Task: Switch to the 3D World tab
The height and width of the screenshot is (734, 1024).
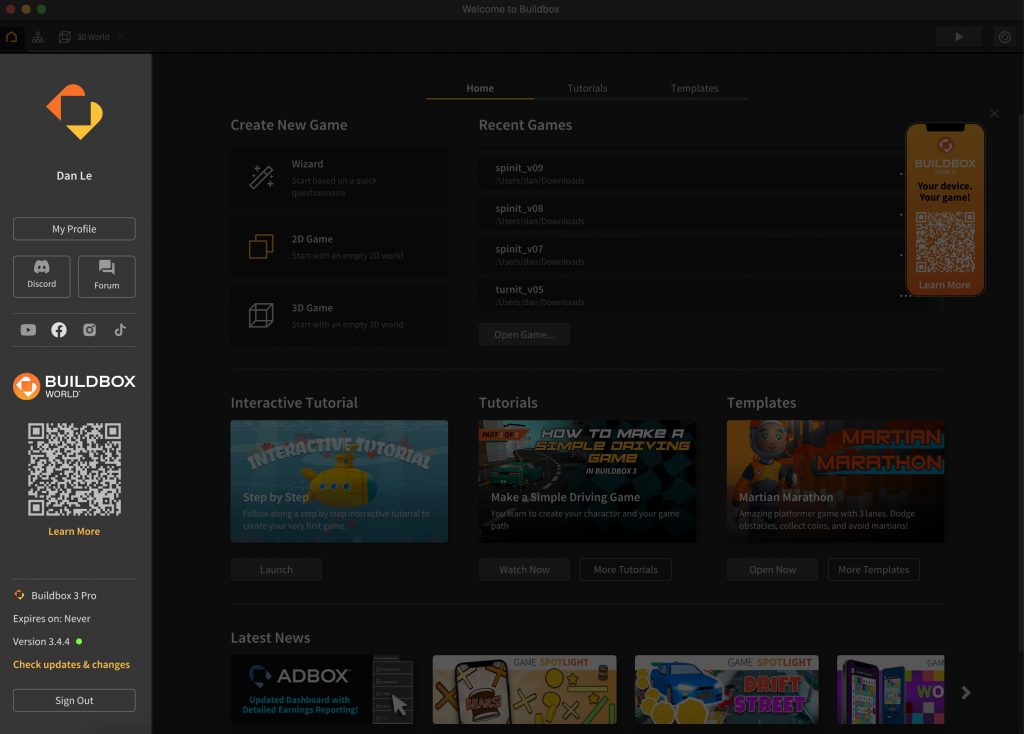Action: coord(85,37)
